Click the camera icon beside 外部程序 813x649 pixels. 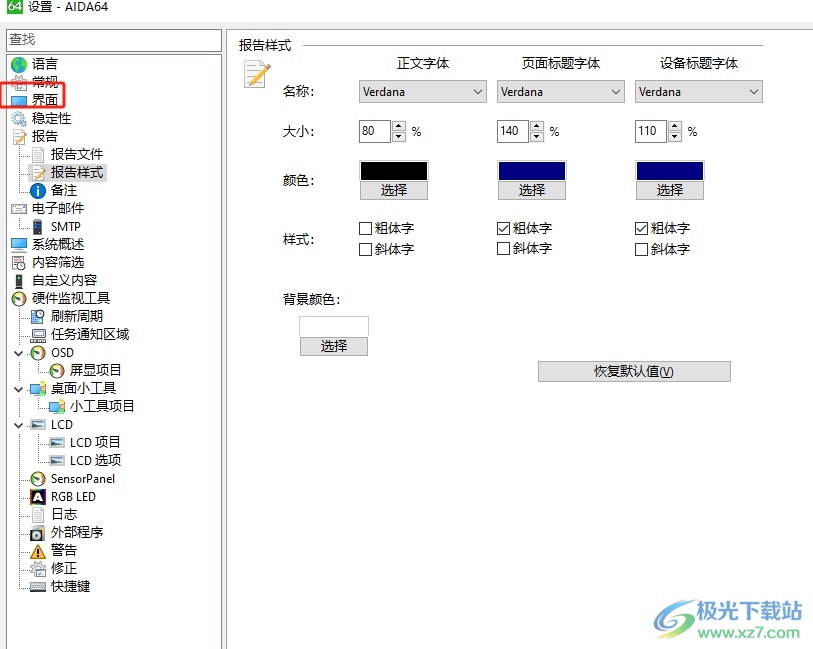click(x=37, y=533)
